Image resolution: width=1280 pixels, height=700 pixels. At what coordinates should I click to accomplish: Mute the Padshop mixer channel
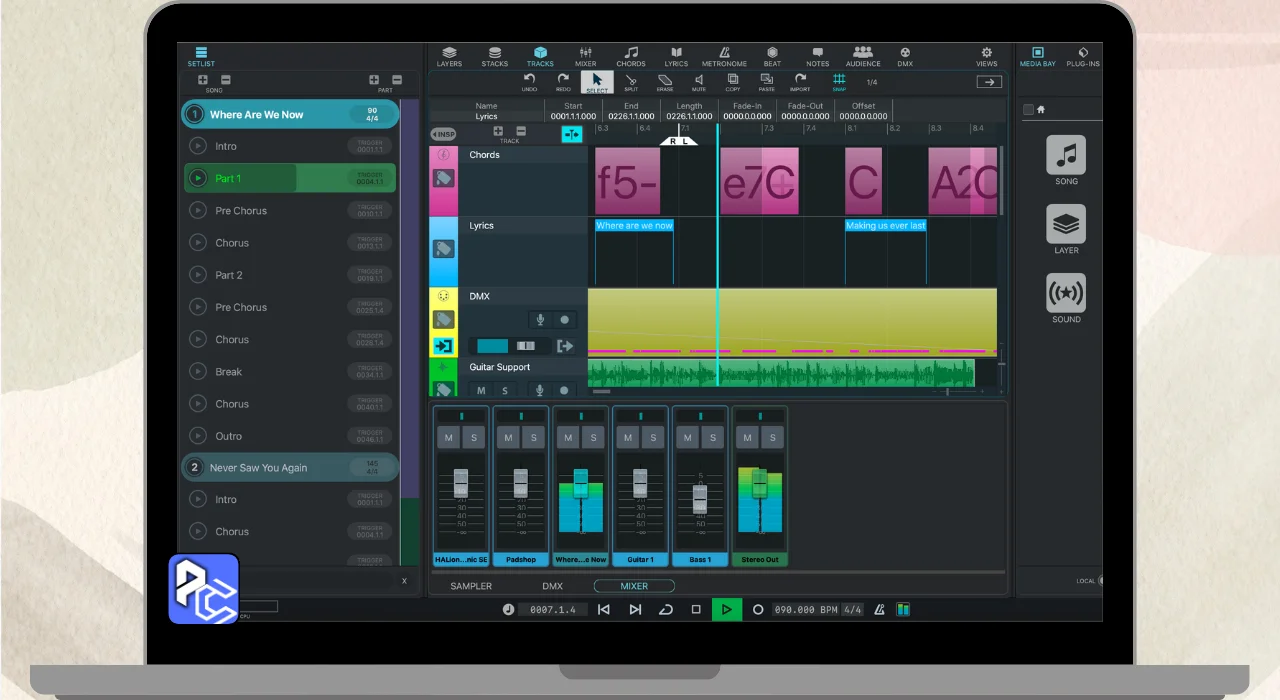(509, 438)
